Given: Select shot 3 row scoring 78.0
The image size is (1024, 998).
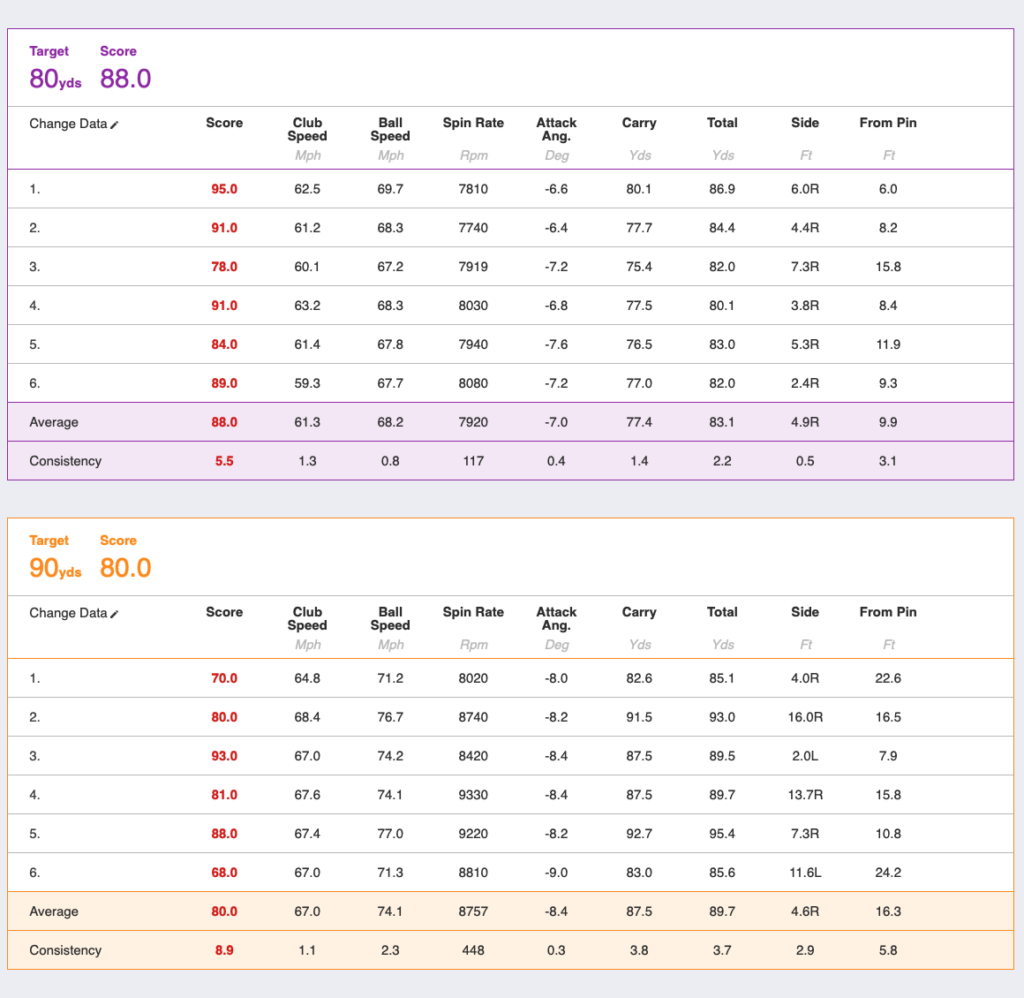Looking at the screenshot, I should click(510, 267).
